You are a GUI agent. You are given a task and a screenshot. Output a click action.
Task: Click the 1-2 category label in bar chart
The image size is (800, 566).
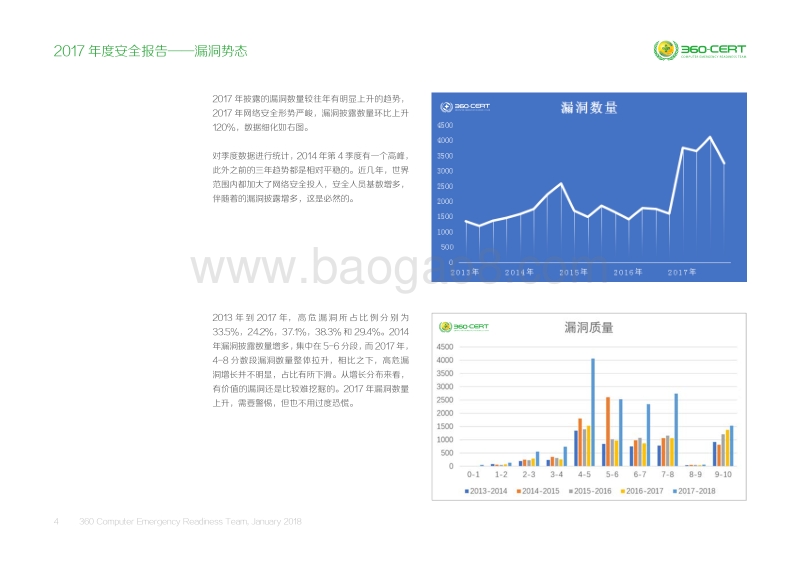click(501, 475)
